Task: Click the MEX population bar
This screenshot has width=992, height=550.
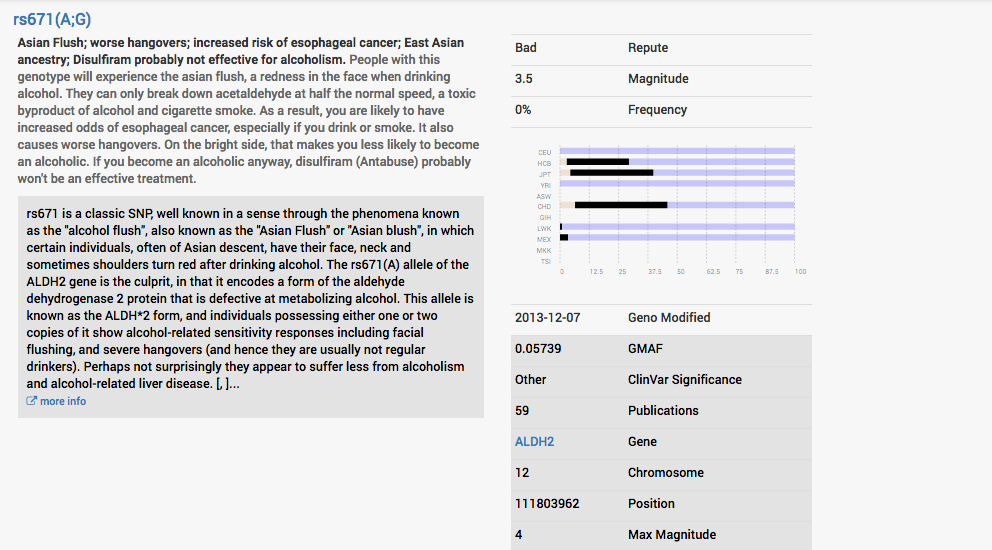Action: tap(677, 237)
